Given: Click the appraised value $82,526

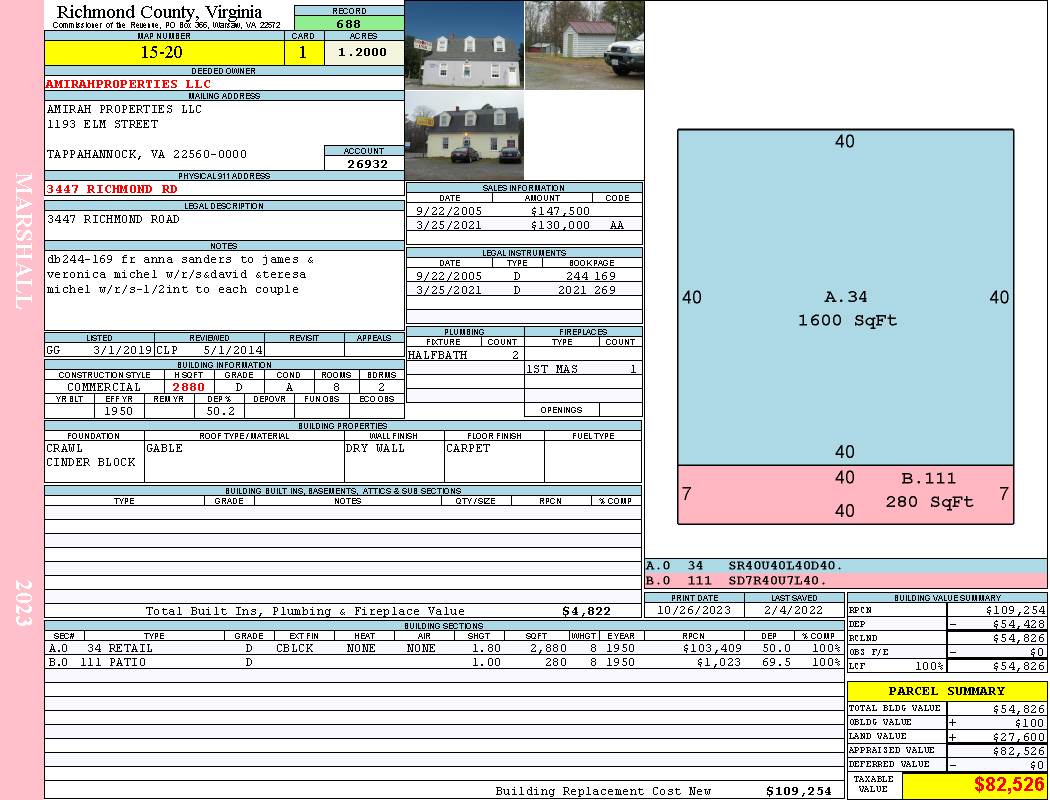Looking at the screenshot, I should (1018, 751).
